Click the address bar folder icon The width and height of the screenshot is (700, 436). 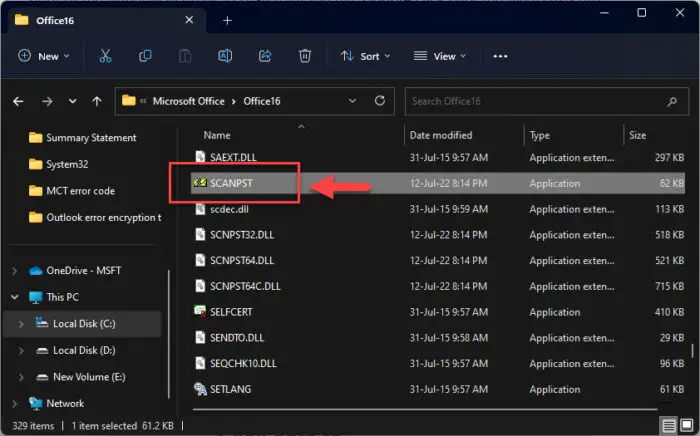tap(129, 100)
